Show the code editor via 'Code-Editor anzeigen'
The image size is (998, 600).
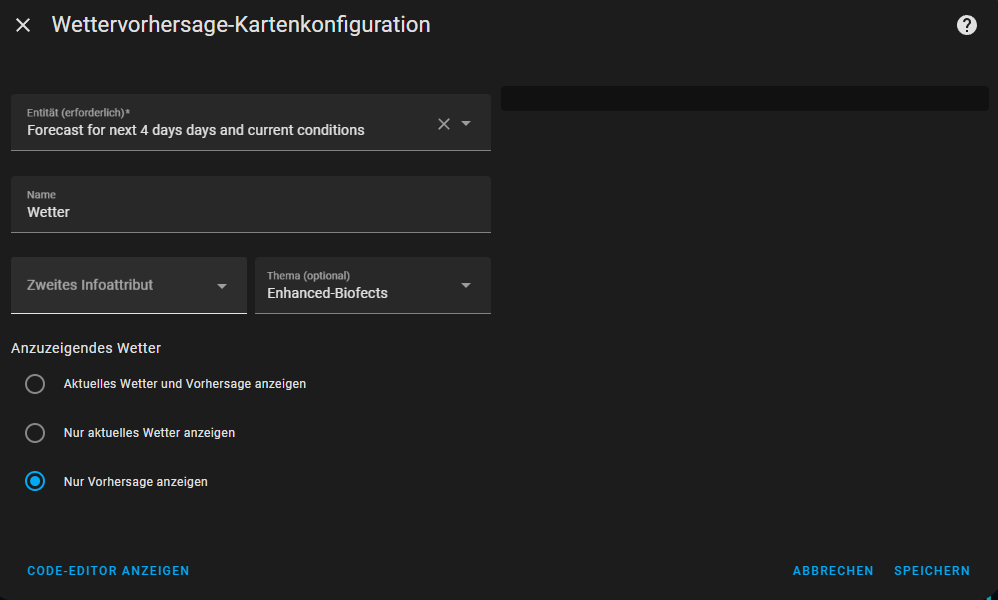tap(108, 571)
